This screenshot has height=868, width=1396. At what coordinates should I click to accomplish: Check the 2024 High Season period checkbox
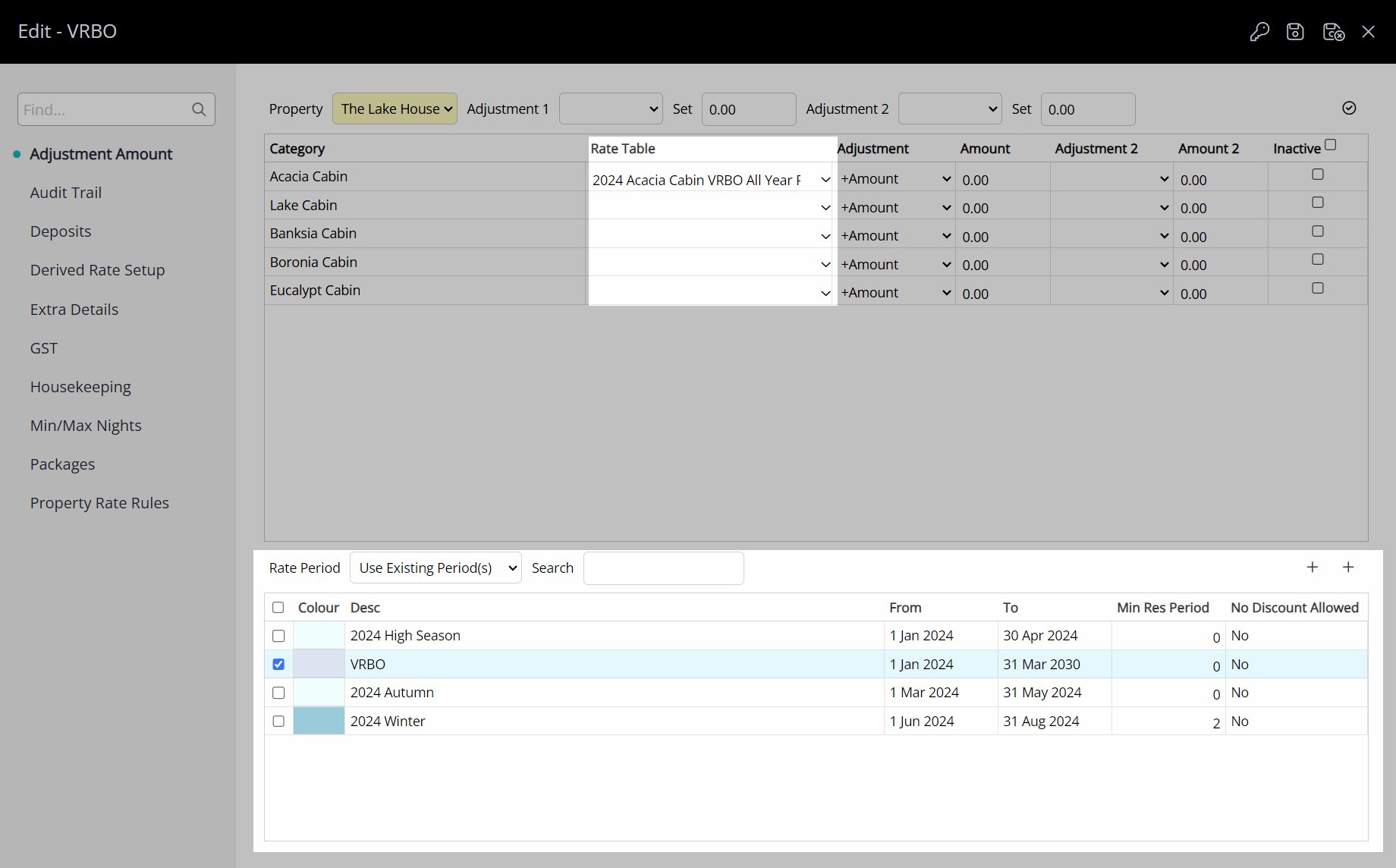pos(278,636)
